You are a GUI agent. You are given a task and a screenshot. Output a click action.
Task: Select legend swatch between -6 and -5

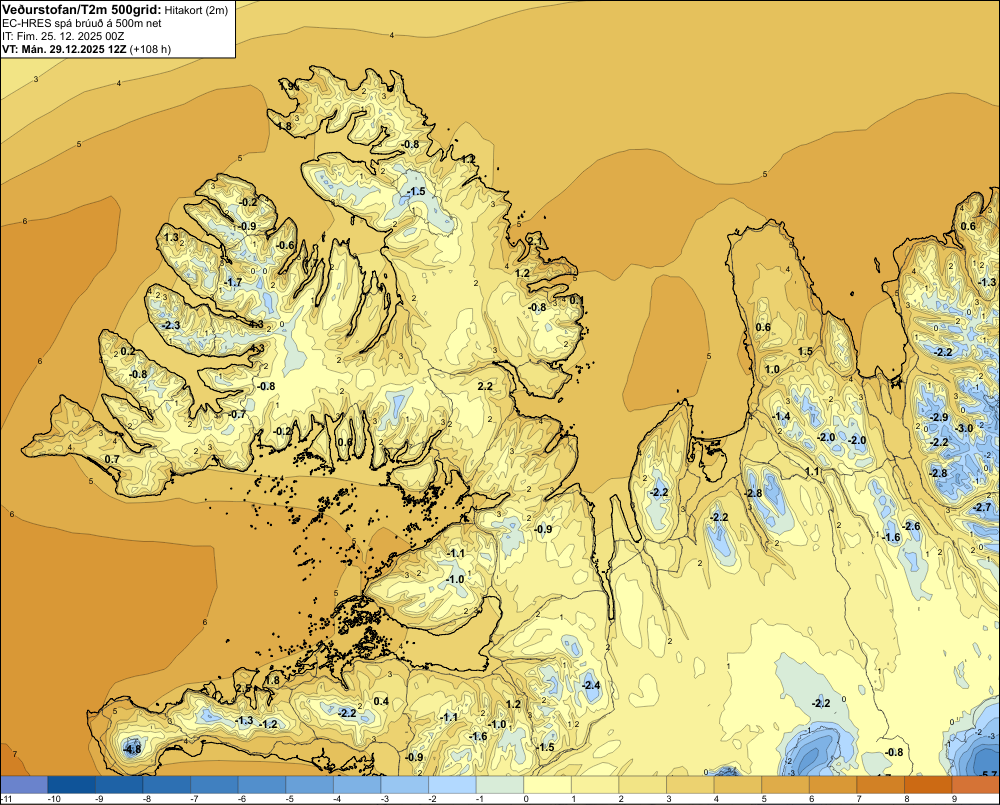pos(262,785)
